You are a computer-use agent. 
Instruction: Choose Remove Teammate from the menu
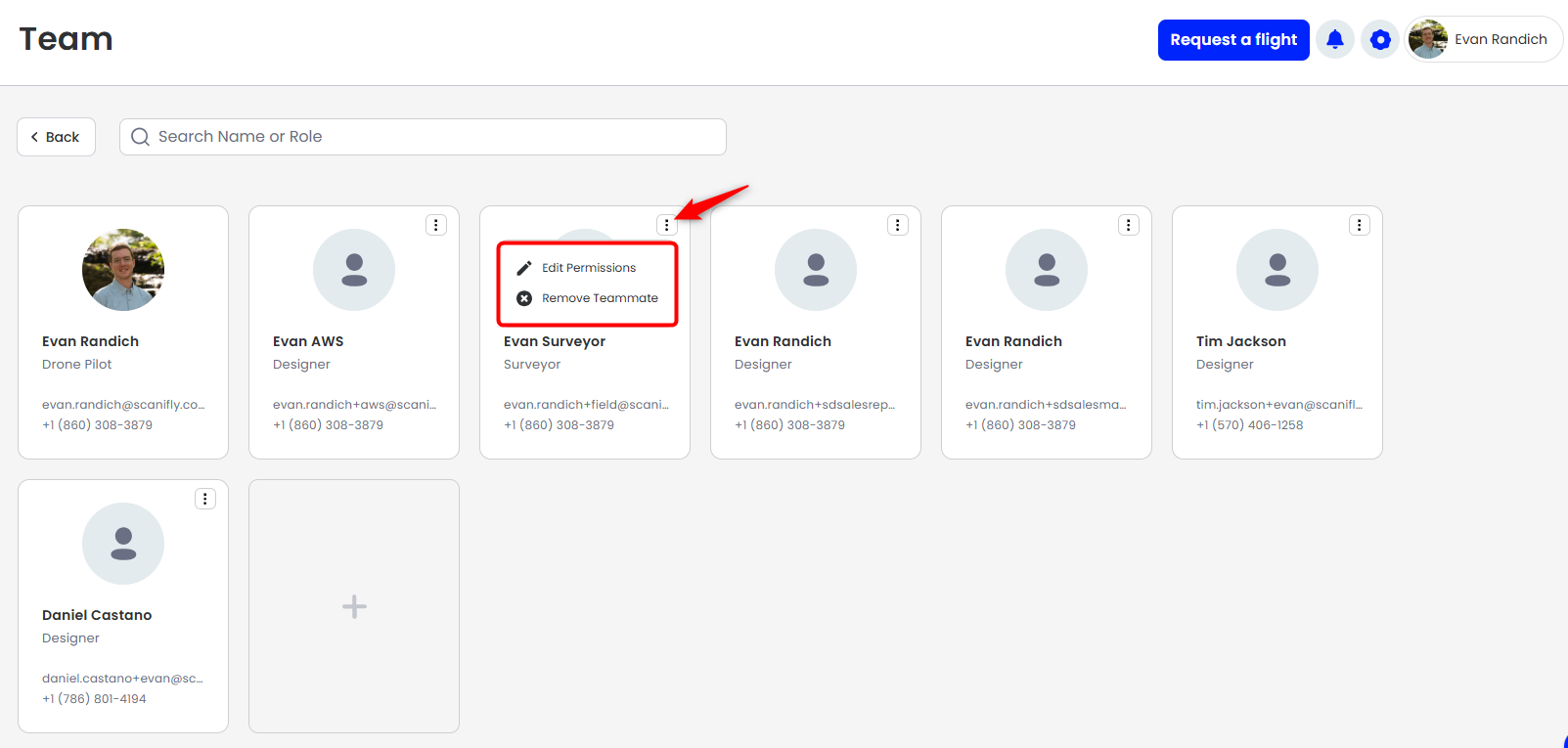click(600, 298)
